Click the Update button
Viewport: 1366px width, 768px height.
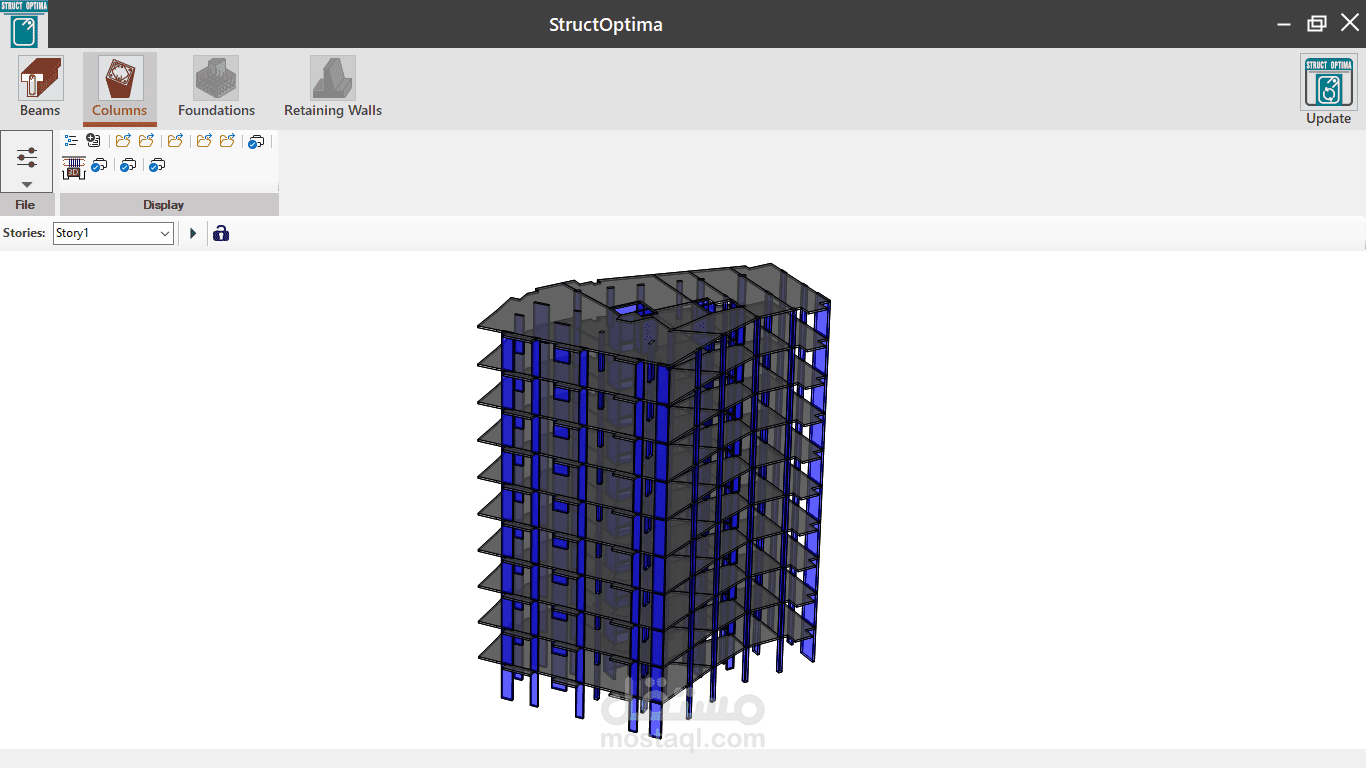point(1328,90)
